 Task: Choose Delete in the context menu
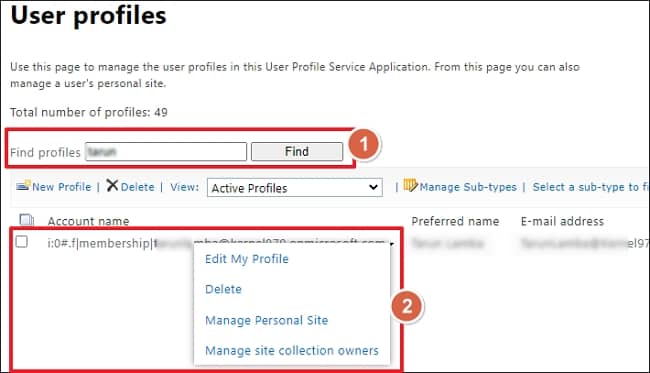[x=223, y=289]
